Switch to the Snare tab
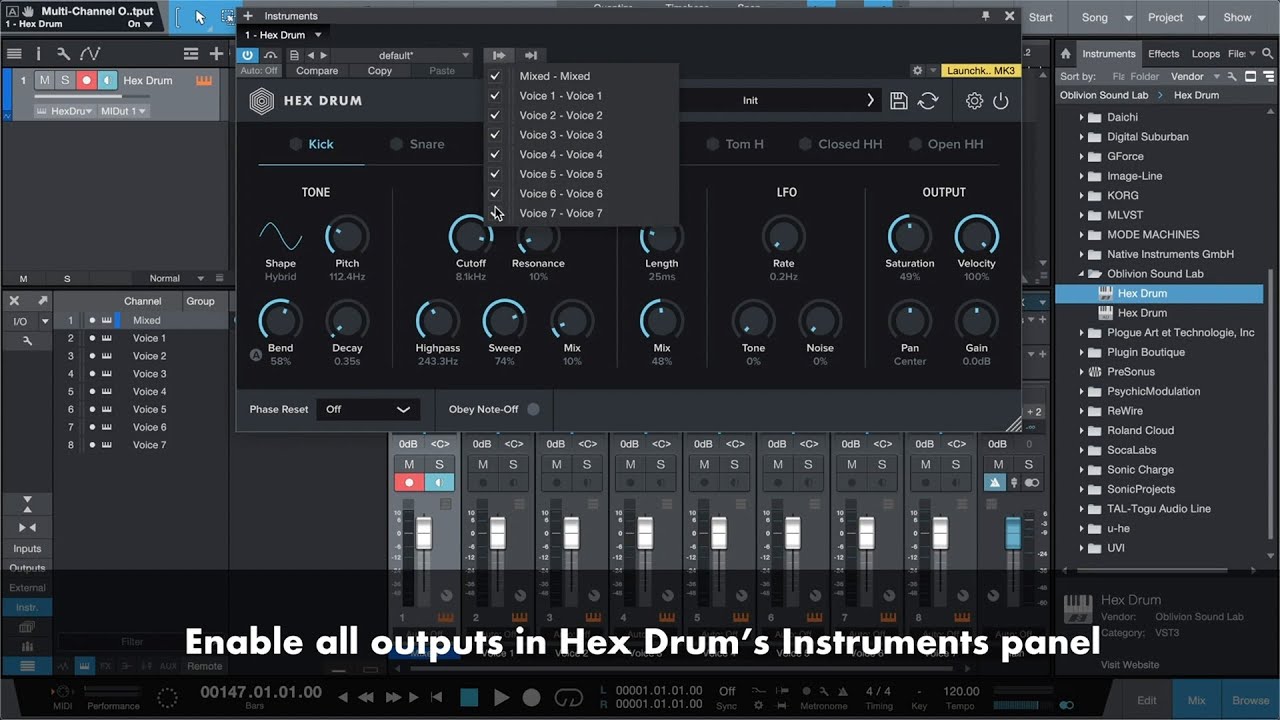Viewport: 1280px width, 720px height. 417,144
